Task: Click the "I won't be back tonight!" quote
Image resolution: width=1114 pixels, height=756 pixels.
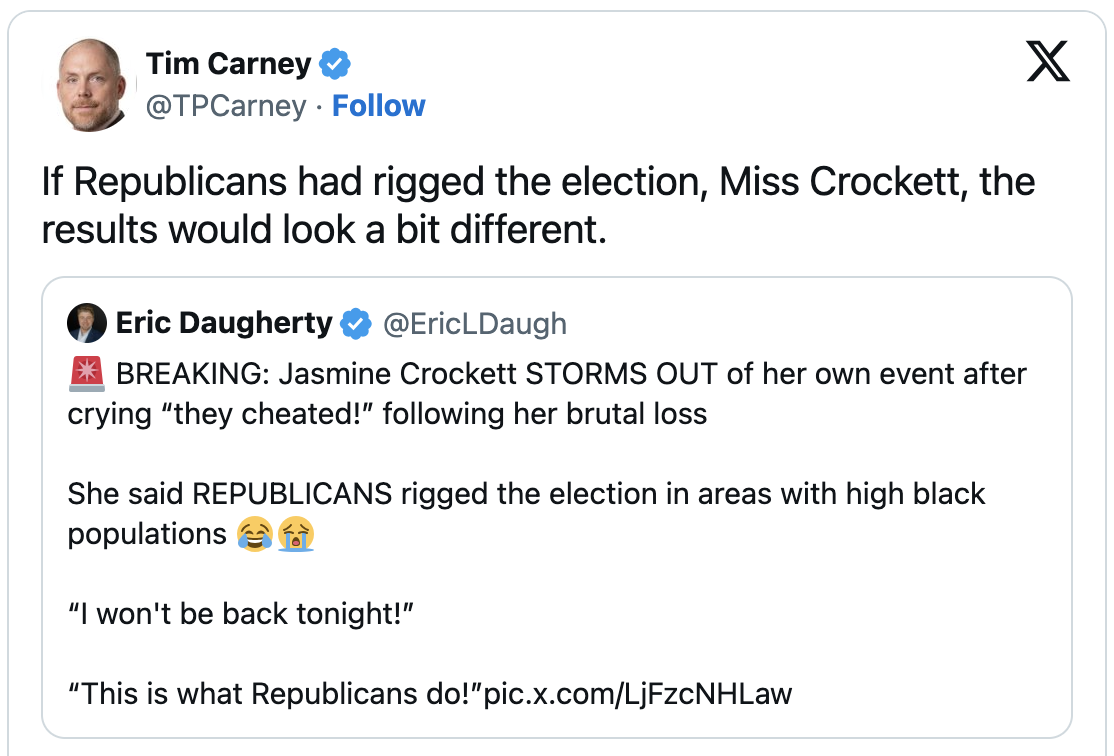Action: pyautogui.click(x=240, y=613)
